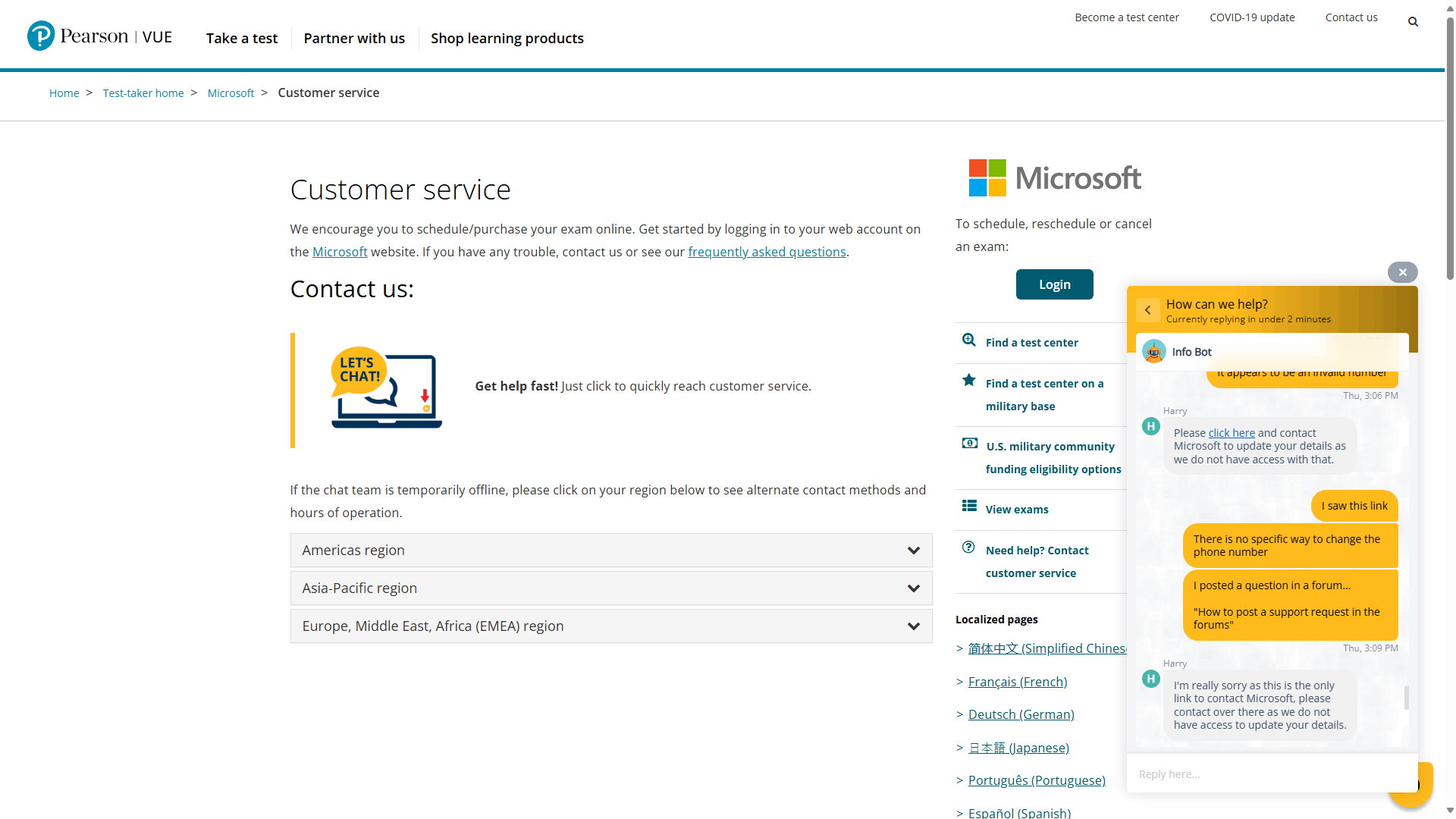Go to Microsoft breadcrumb link

[231, 93]
